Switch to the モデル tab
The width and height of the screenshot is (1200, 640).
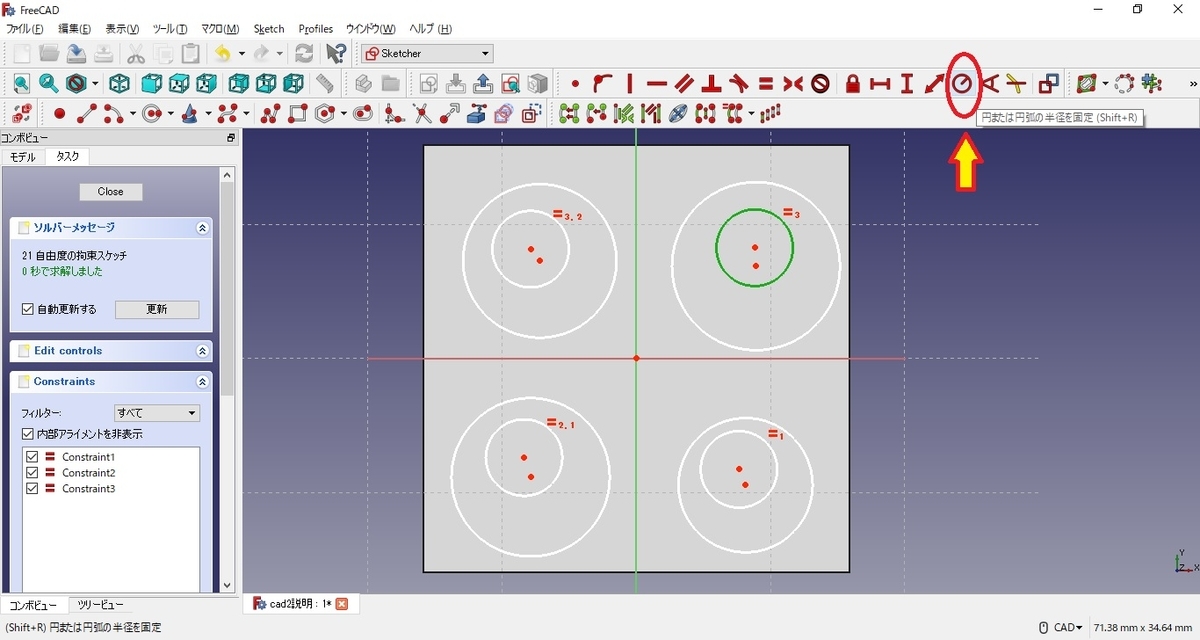[x=22, y=157]
